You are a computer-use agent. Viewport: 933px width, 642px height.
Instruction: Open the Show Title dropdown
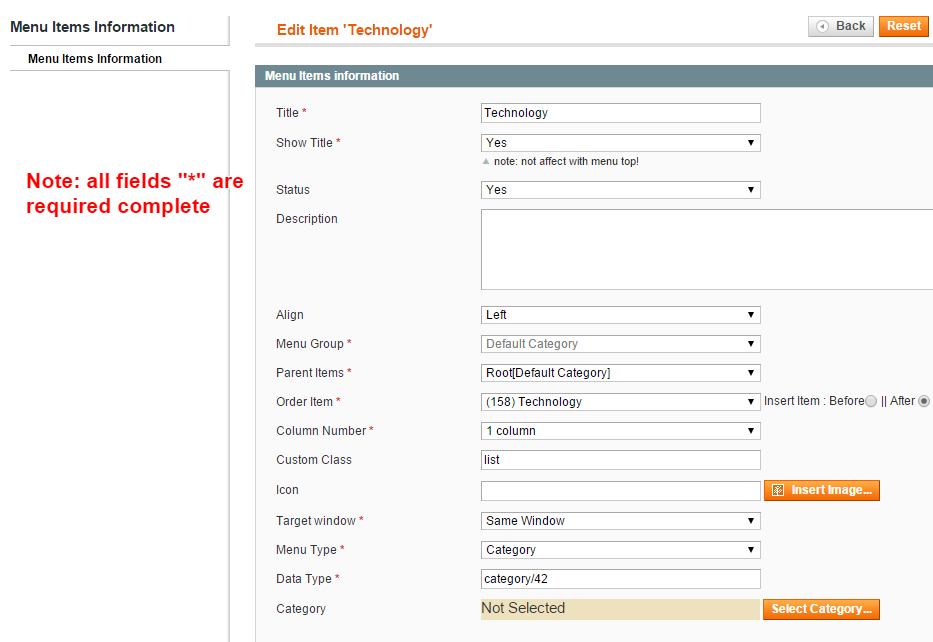pos(621,143)
